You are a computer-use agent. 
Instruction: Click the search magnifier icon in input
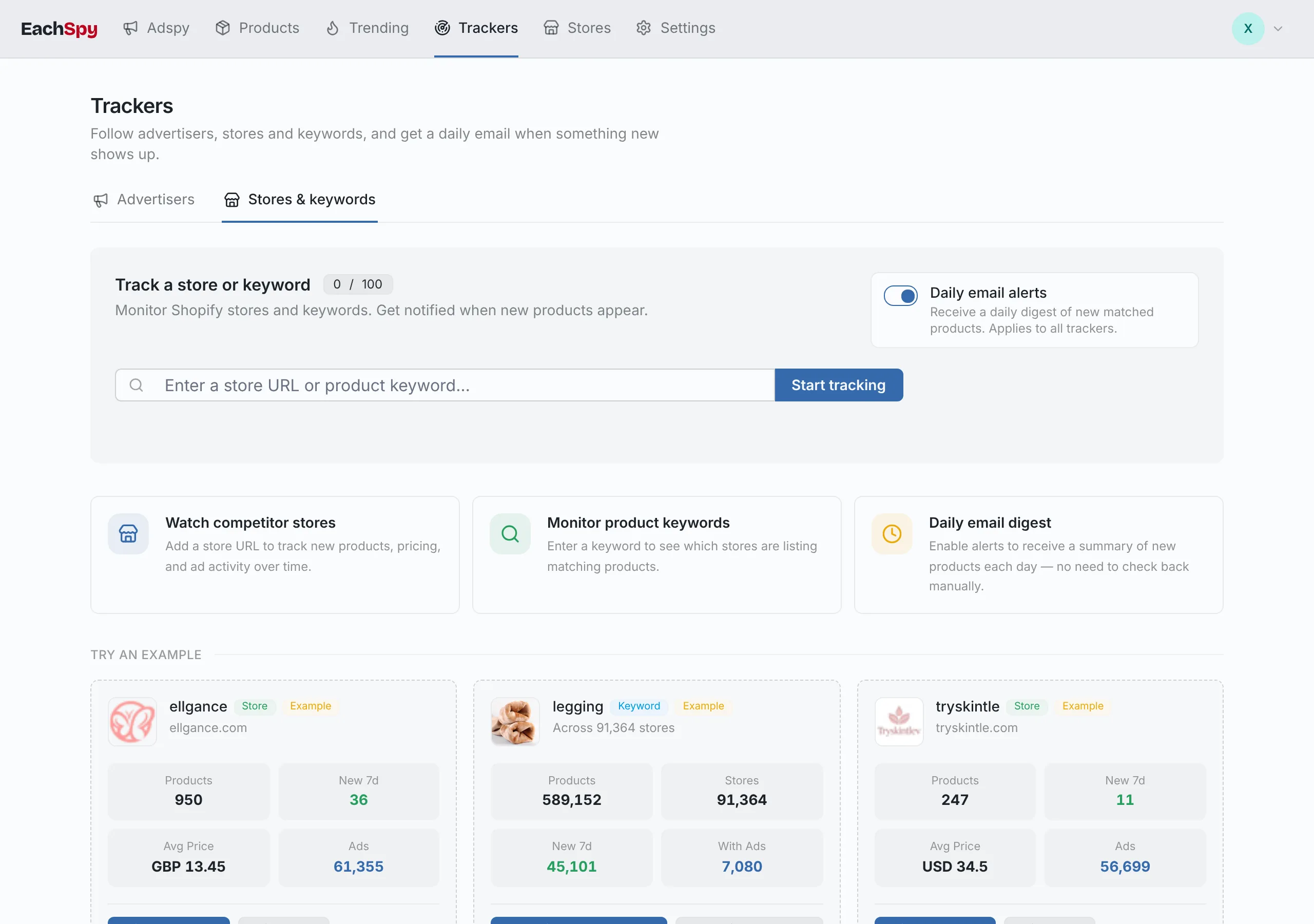136,386
